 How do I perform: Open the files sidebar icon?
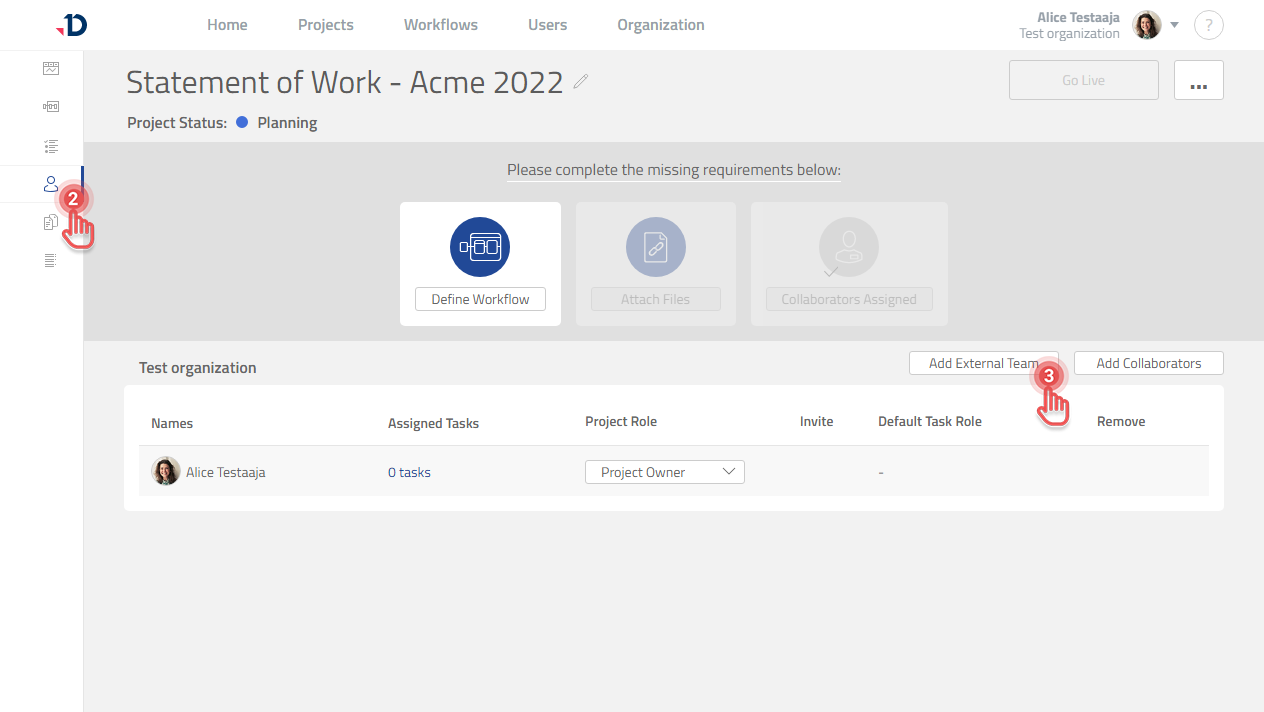pos(51,223)
